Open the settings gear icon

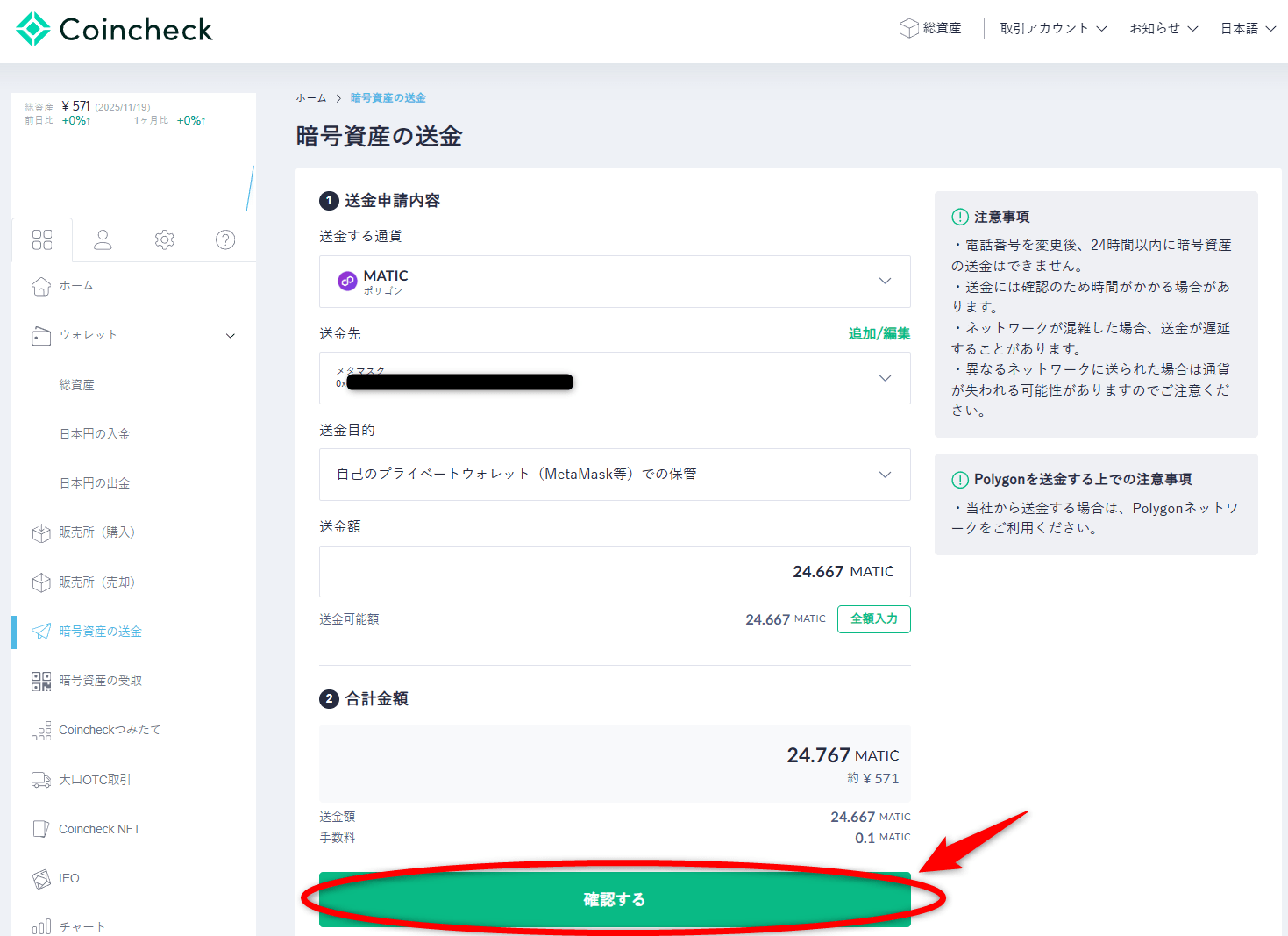(164, 239)
